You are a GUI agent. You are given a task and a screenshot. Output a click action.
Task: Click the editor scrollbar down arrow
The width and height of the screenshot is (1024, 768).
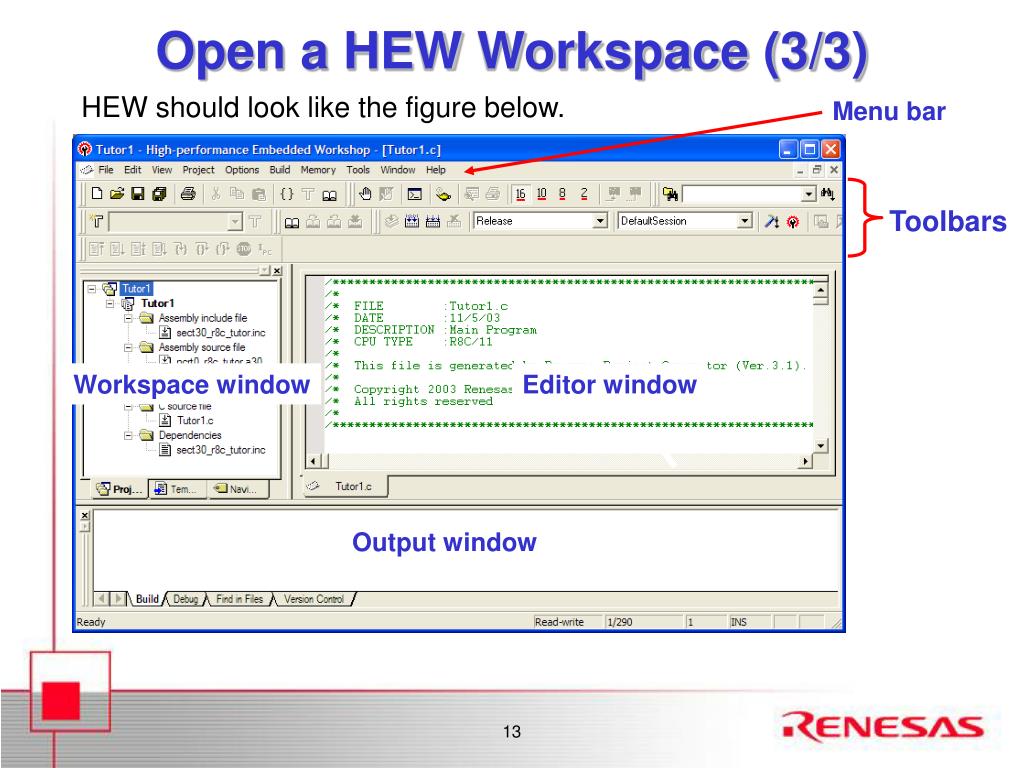click(x=821, y=445)
